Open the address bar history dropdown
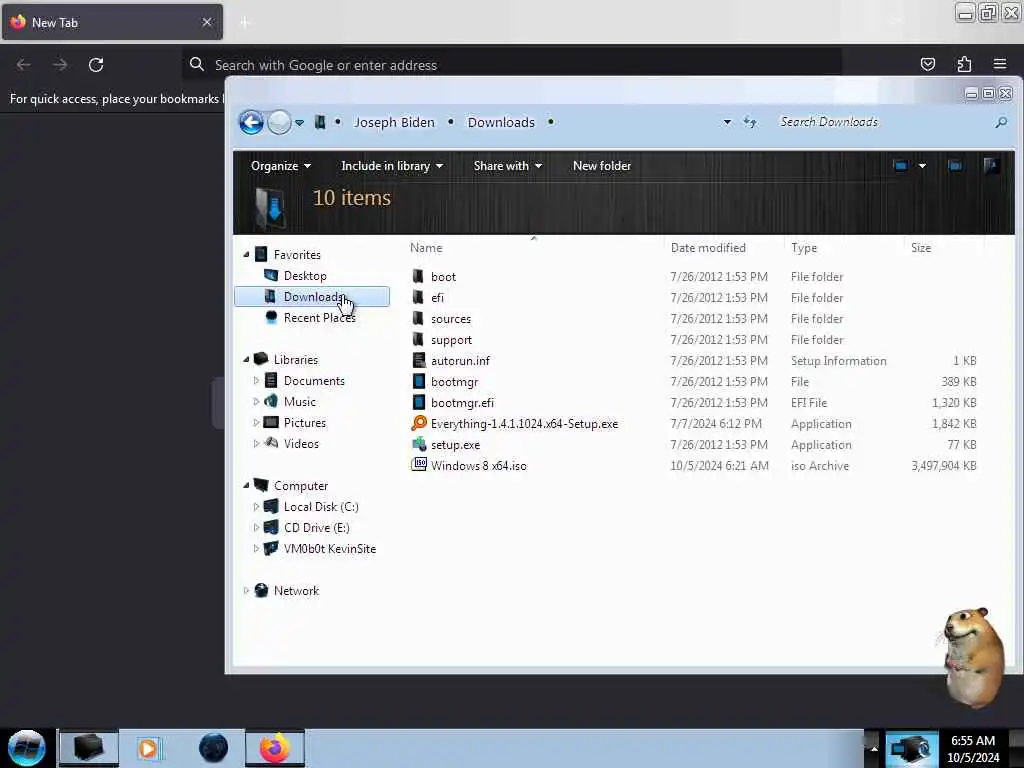Image resolution: width=1024 pixels, height=768 pixels. [727, 122]
